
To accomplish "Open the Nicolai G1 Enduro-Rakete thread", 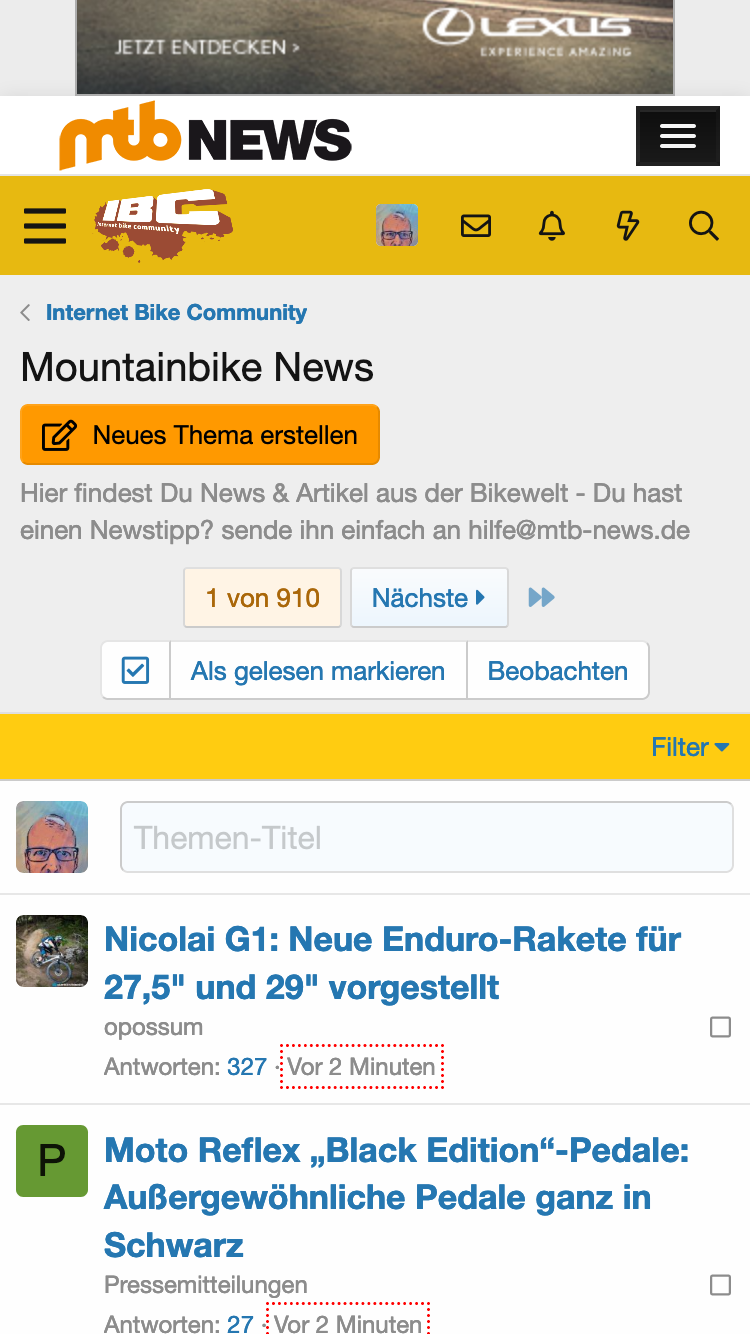I will point(393,963).
